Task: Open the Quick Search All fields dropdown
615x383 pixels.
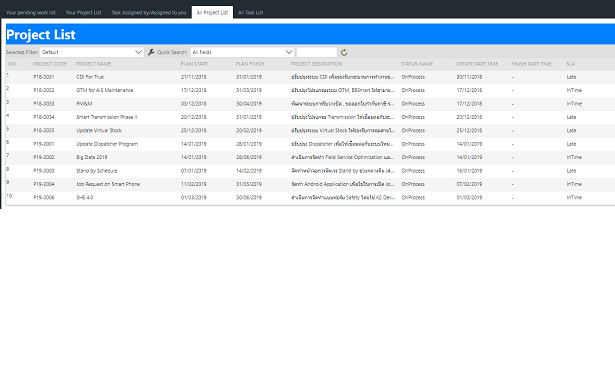Action: point(242,52)
